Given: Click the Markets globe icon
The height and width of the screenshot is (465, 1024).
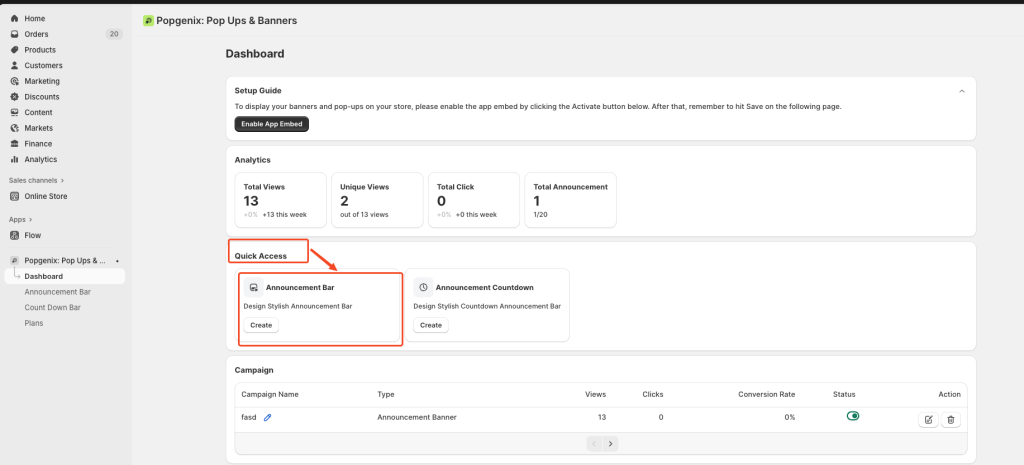Looking at the screenshot, I should click(x=14, y=128).
